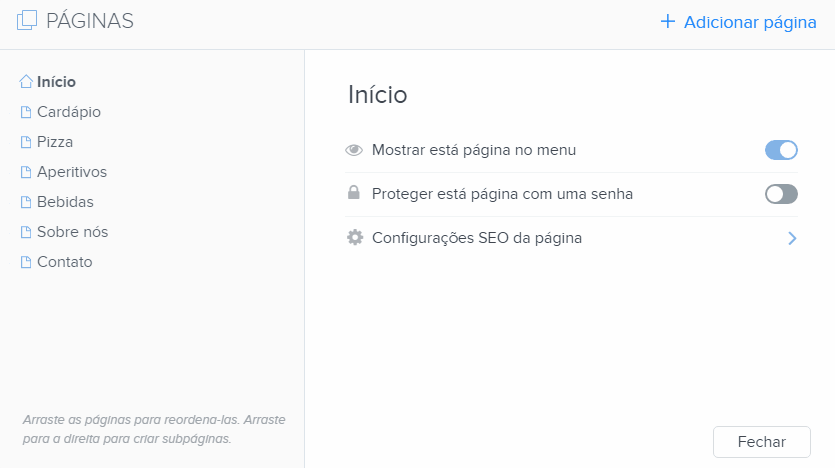The height and width of the screenshot is (468, 835).
Task: Click the gear icon for SEO settings
Action: 355,237
